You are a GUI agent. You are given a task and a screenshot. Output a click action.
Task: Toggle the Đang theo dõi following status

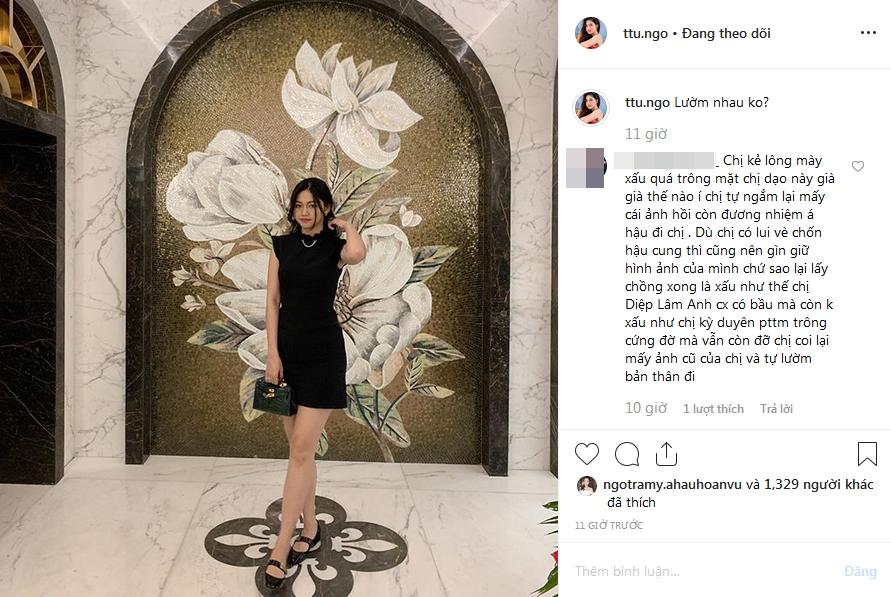pos(726,34)
